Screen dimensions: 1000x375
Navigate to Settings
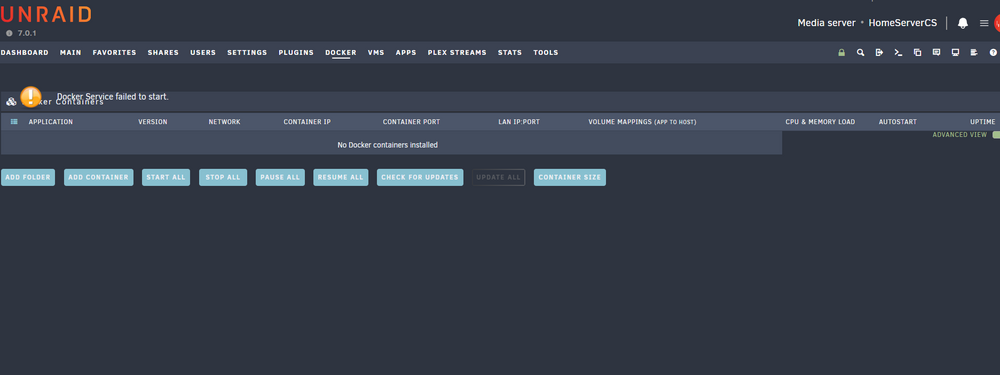[247, 53]
